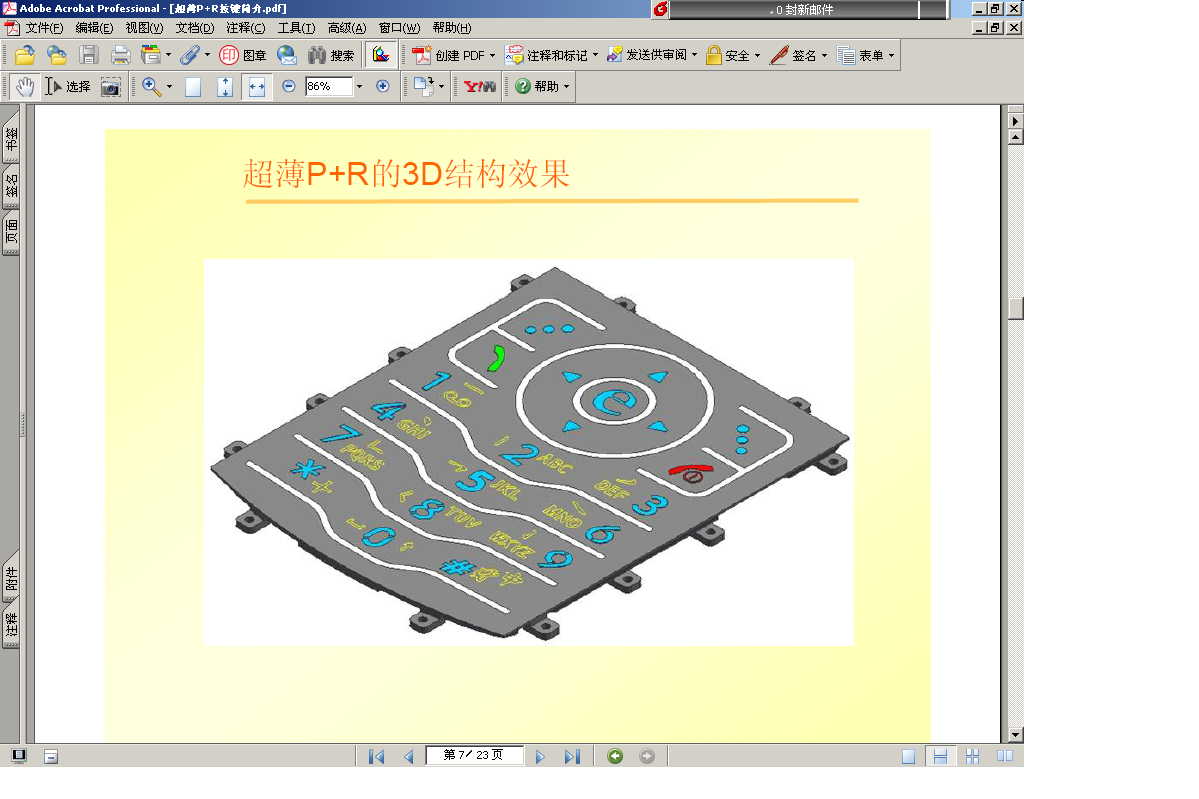Image resolution: width=1199 pixels, height=799 pixels.
Task: Open the 文件(F) menu
Action: coord(44,28)
